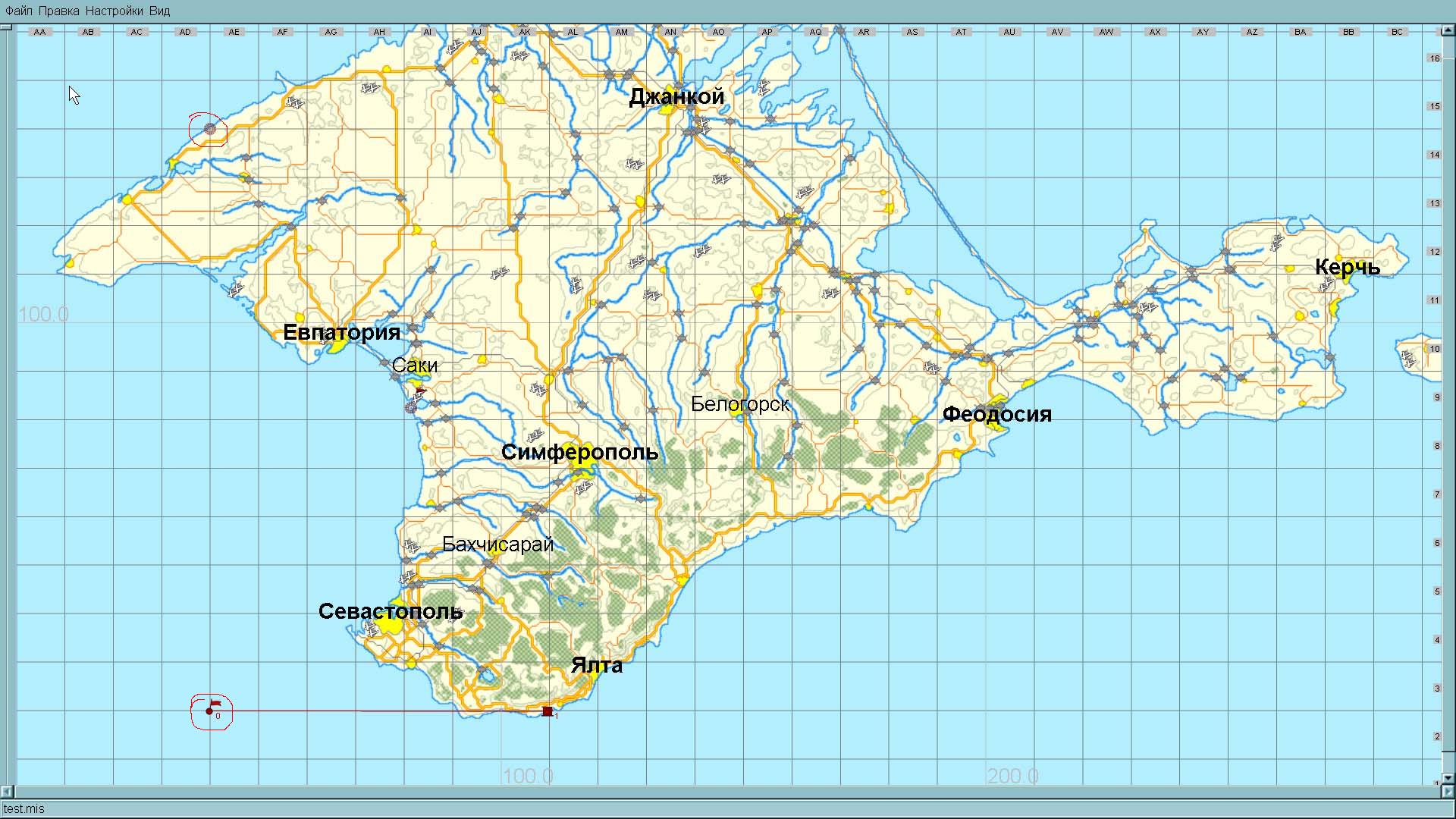This screenshot has width=1456, height=819.
Task: Click the horizontal scrollbar left arrow
Action: (x=7, y=792)
